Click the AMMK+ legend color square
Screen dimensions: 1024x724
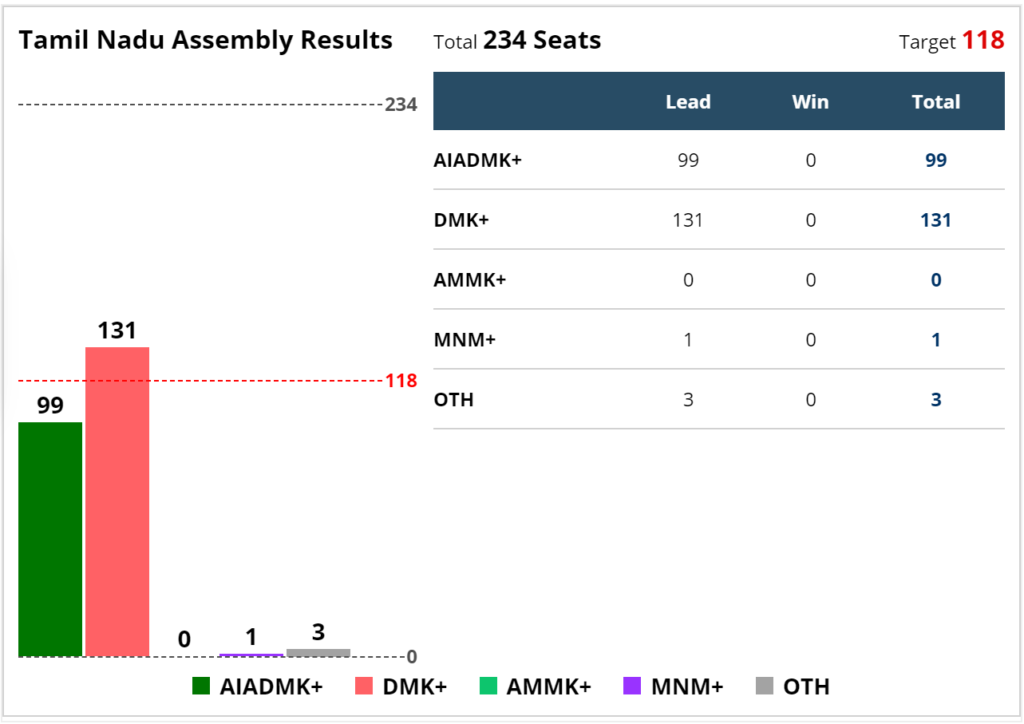point(488,686)
